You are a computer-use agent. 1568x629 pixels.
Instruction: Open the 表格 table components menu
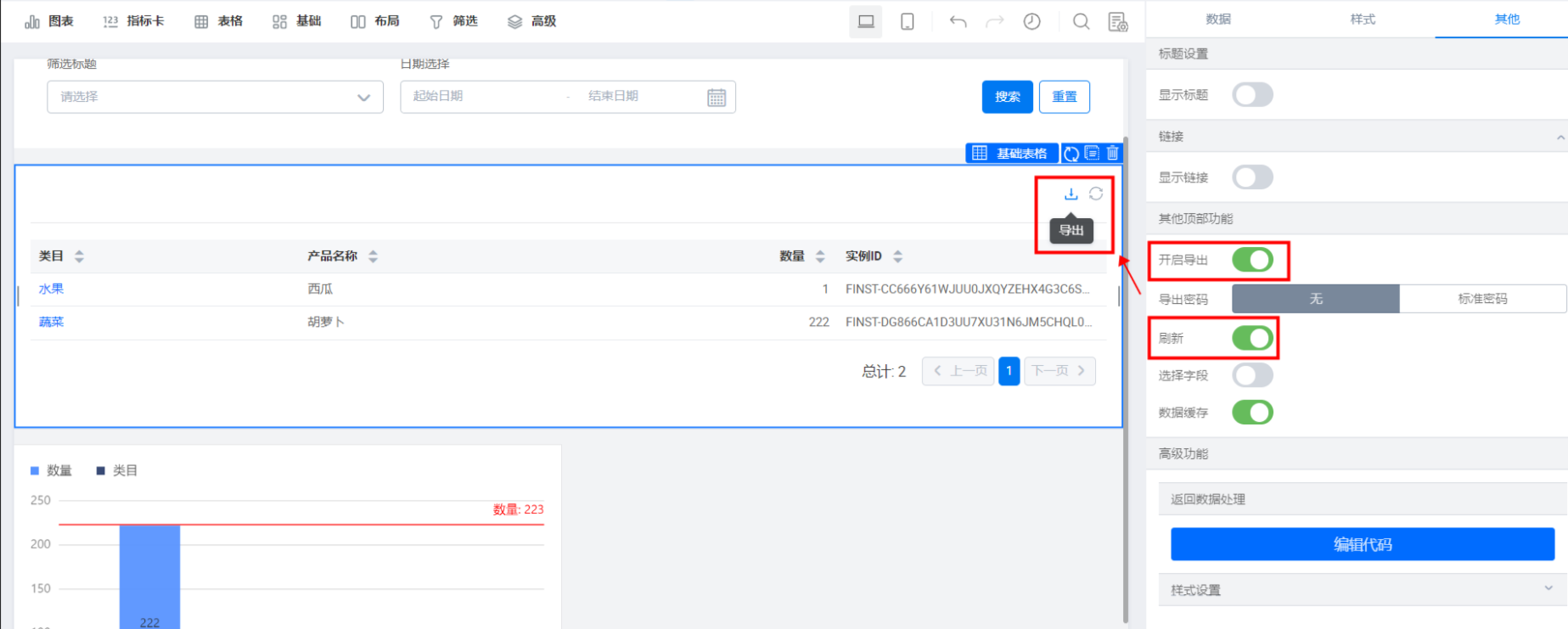tap(218, 21)
